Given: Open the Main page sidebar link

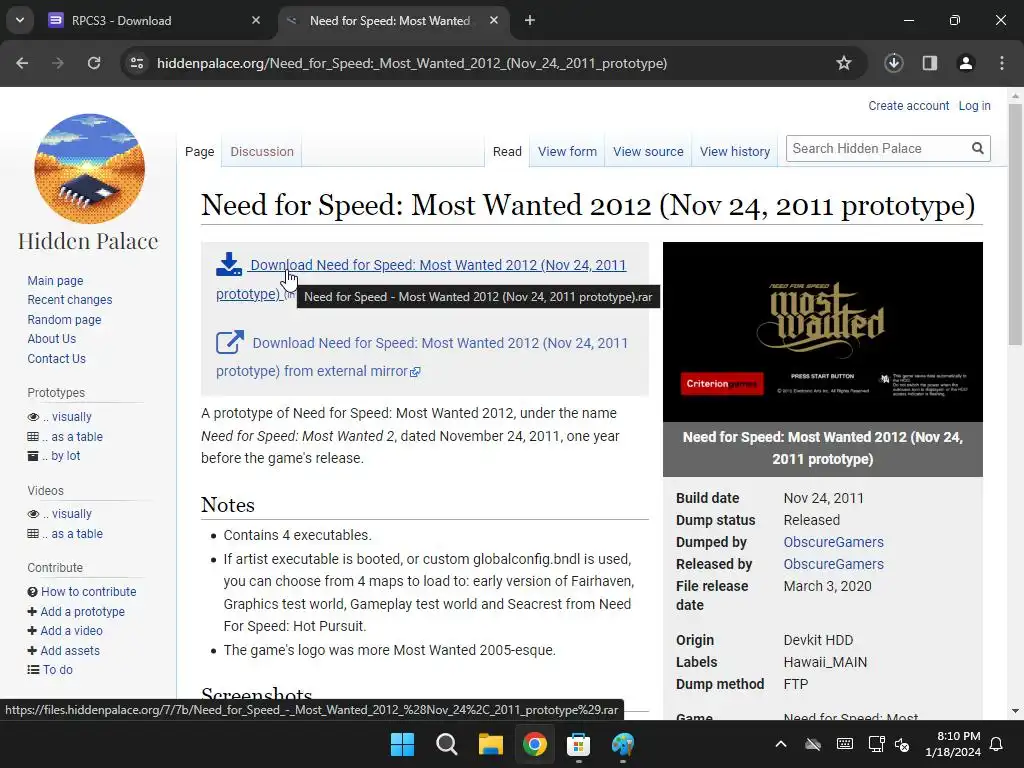Looking at the screenshot, I should (56, 280).
